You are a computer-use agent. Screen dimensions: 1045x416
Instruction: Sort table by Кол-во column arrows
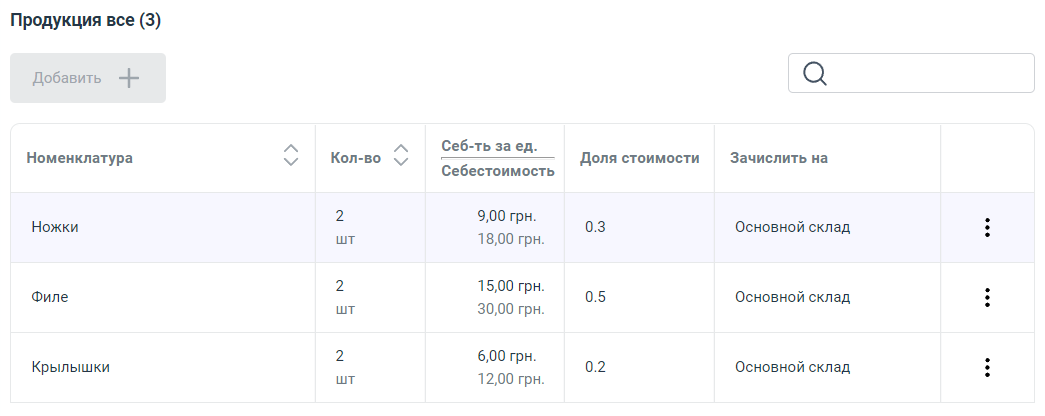point(401,156)
